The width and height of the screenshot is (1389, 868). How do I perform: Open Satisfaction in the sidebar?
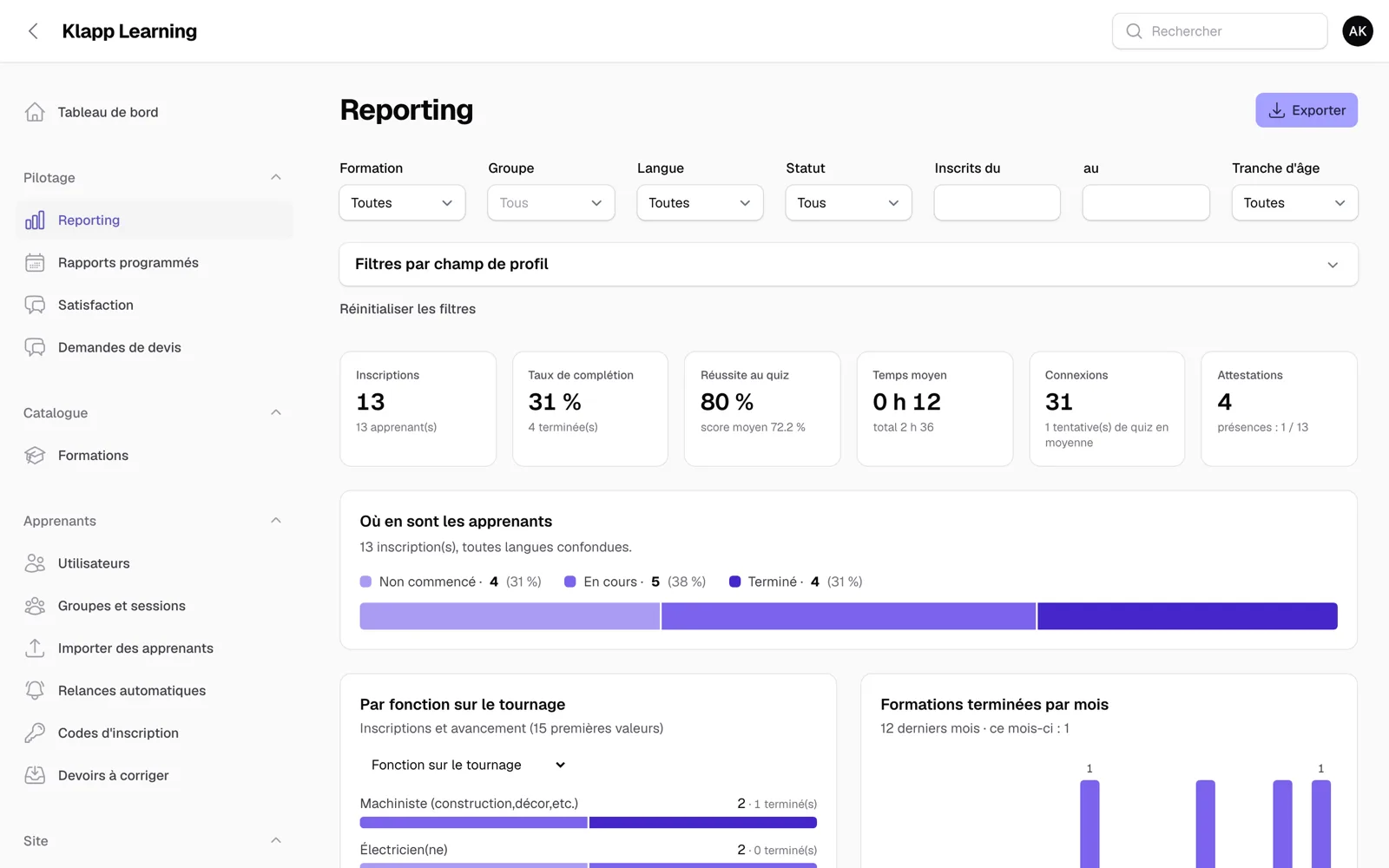pyautogui.click(x=155, y=306)
